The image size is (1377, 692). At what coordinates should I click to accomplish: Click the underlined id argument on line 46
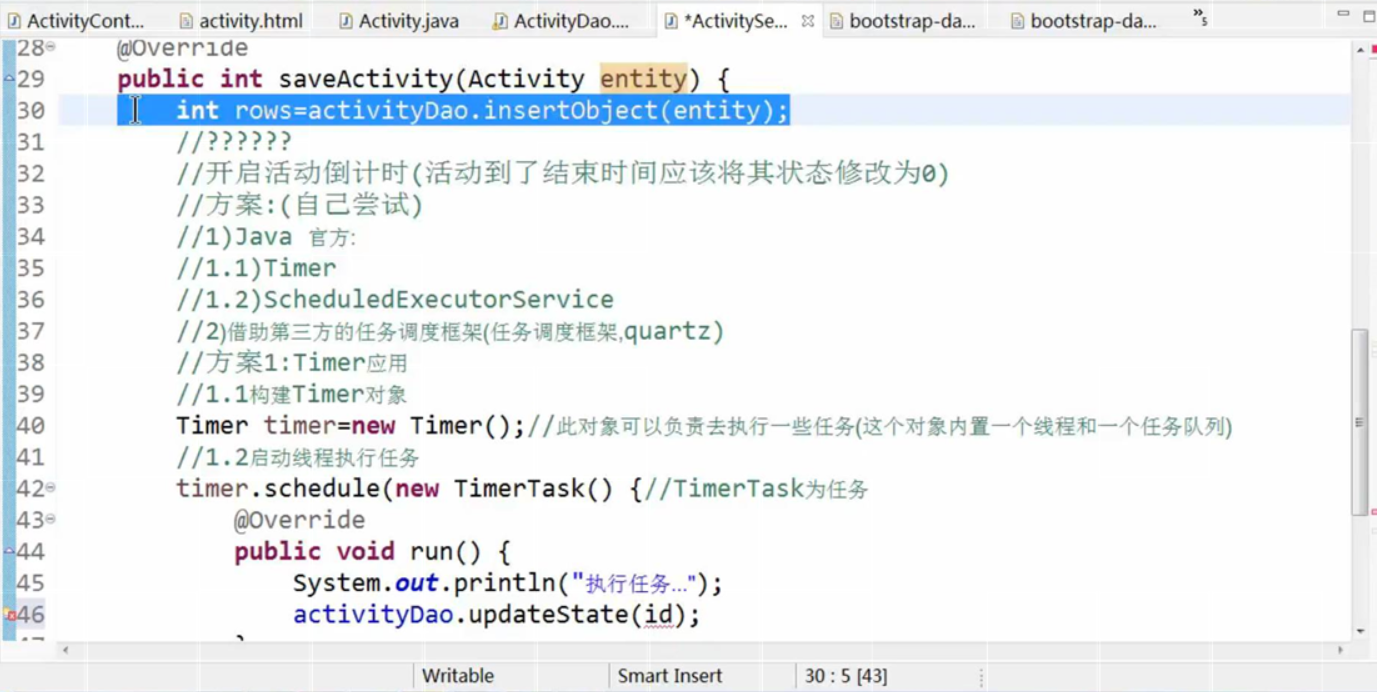click(x=658, y=614)
